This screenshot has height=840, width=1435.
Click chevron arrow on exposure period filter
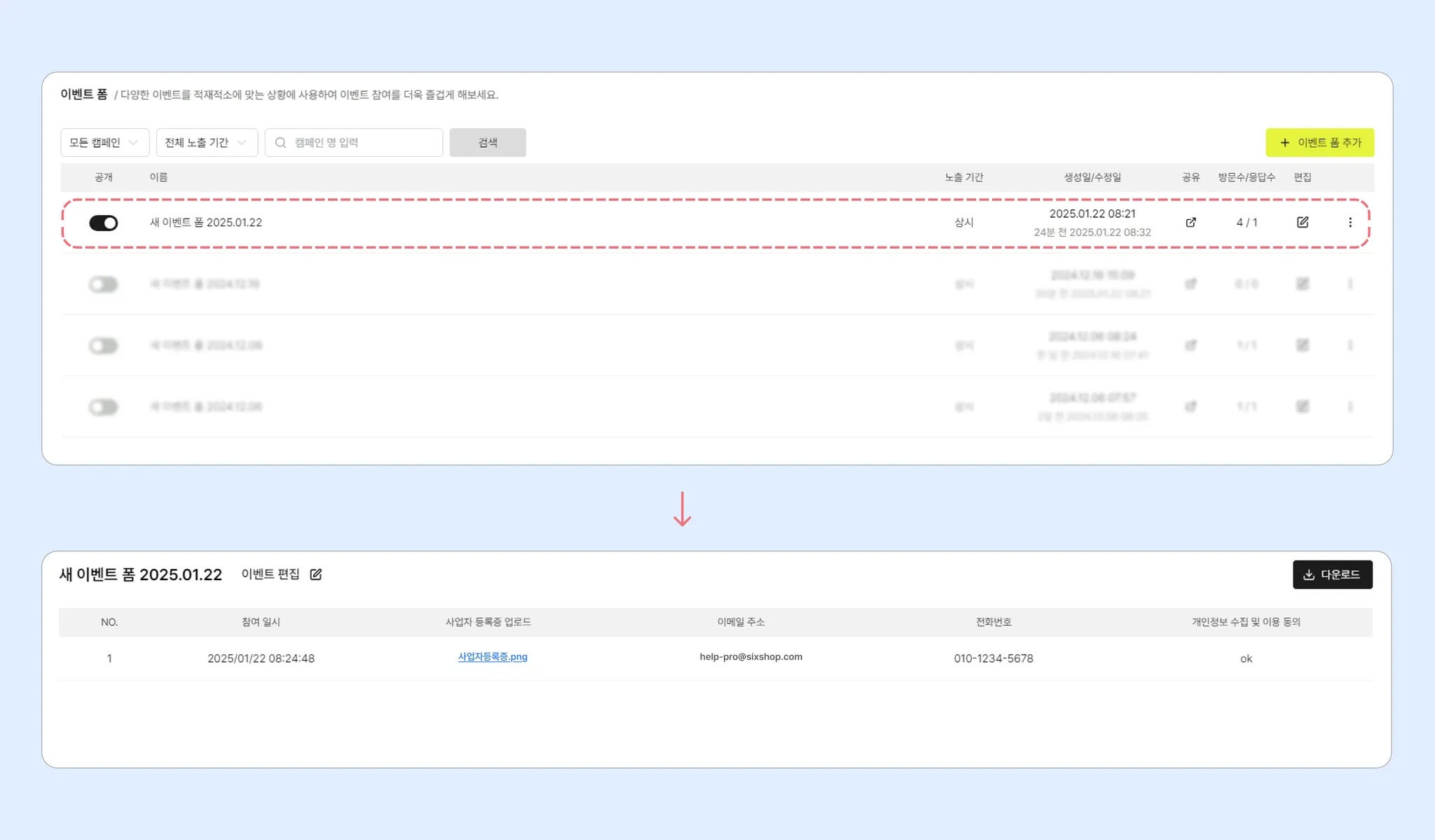coord(242,143)
